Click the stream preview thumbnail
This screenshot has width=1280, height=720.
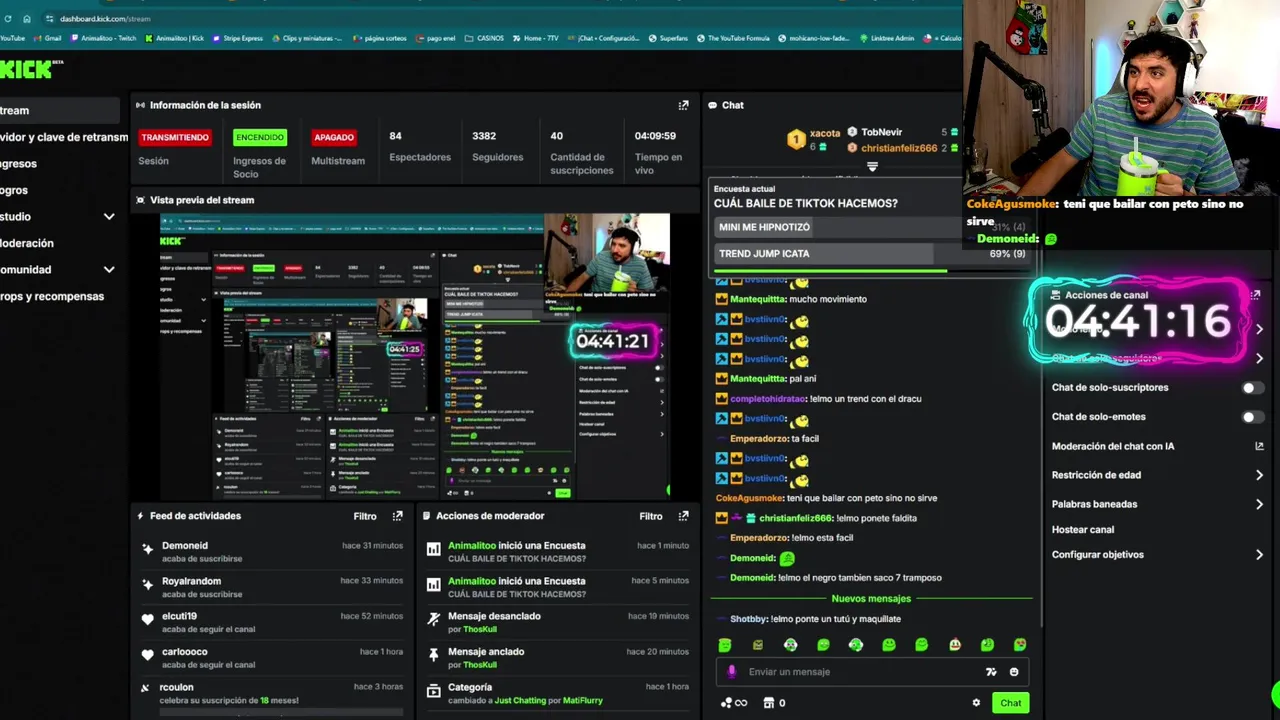415,356
